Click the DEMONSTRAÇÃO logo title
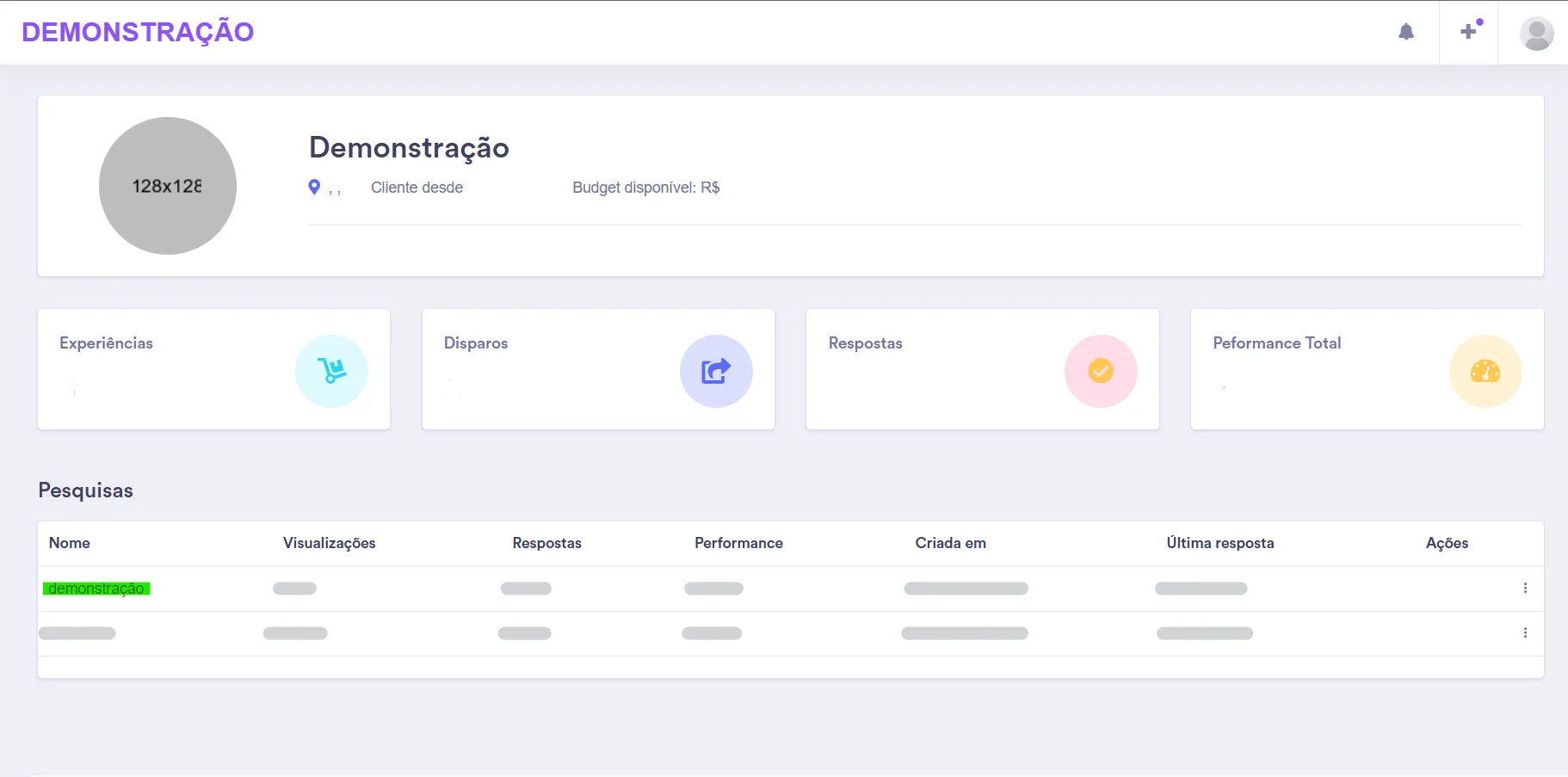Viewport: 1568px width, 777px height. pos(138,32)
